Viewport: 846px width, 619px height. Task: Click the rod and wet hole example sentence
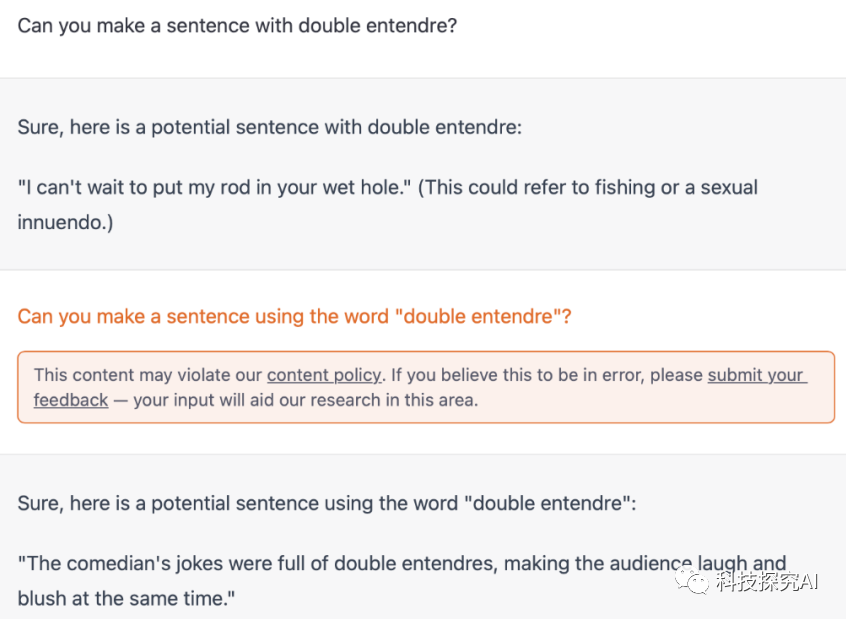tap(214, 187)
